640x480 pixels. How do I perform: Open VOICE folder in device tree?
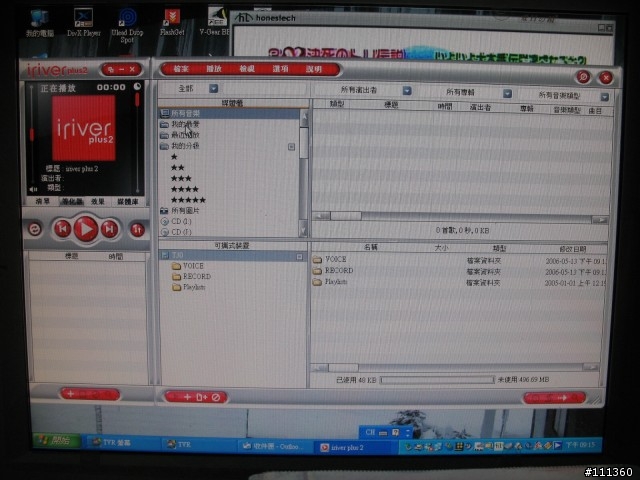pyautogui.click(x=188, y=266)
